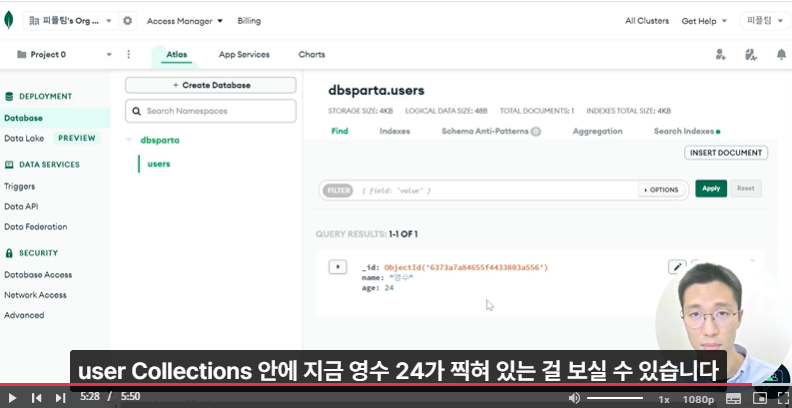The width and height of the screenshot is (792, 408).
Task: Change playback speed 1x
Action: pos(664,399)
